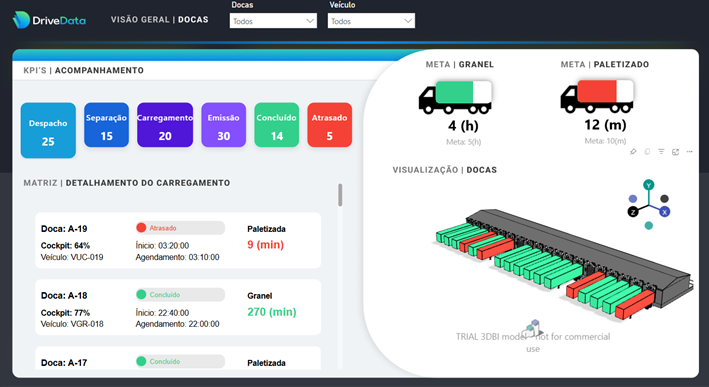Click the 4 (h) Granel value
This screenshot has width=709, height=387.
463,125
